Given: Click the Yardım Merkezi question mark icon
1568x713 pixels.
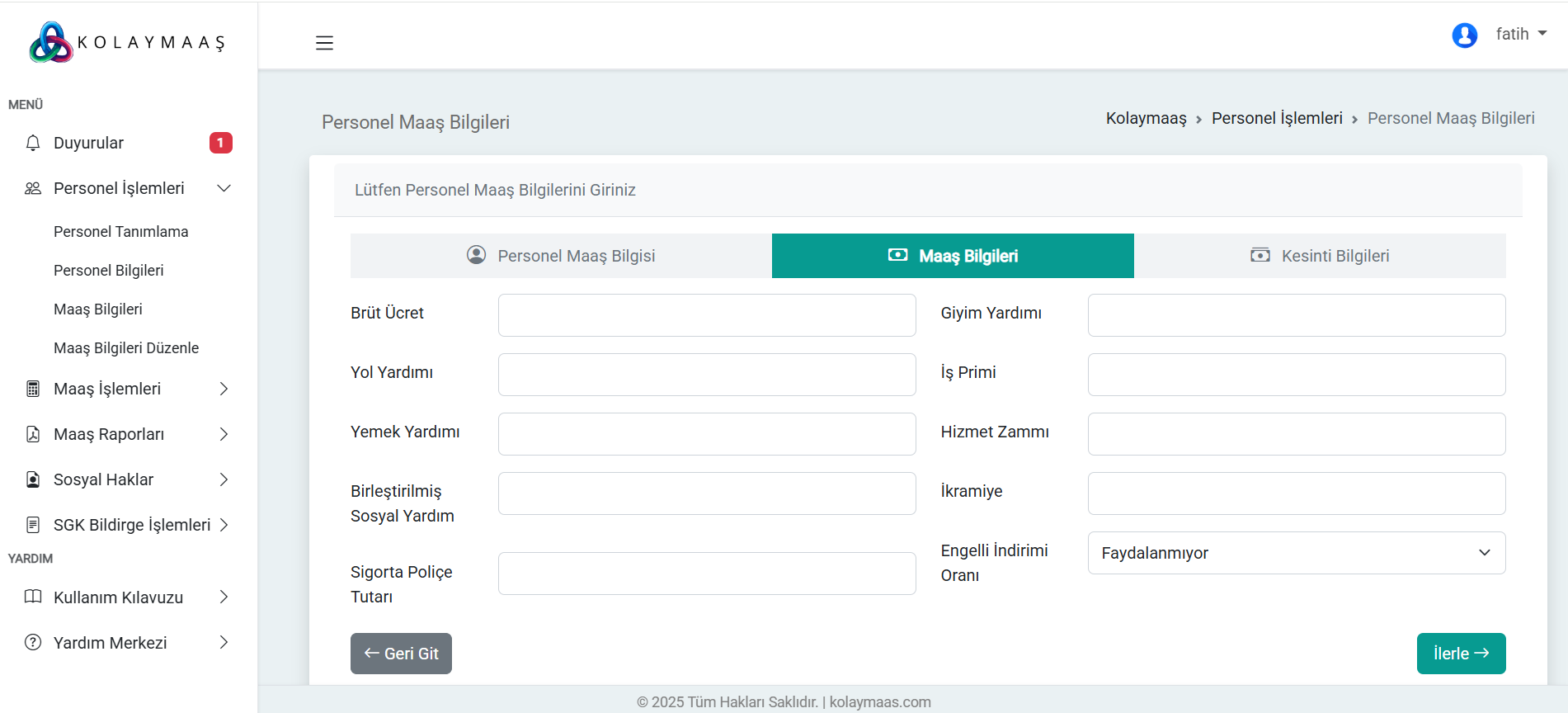Looking at the screenshot, I should click(x=33, y=643).
